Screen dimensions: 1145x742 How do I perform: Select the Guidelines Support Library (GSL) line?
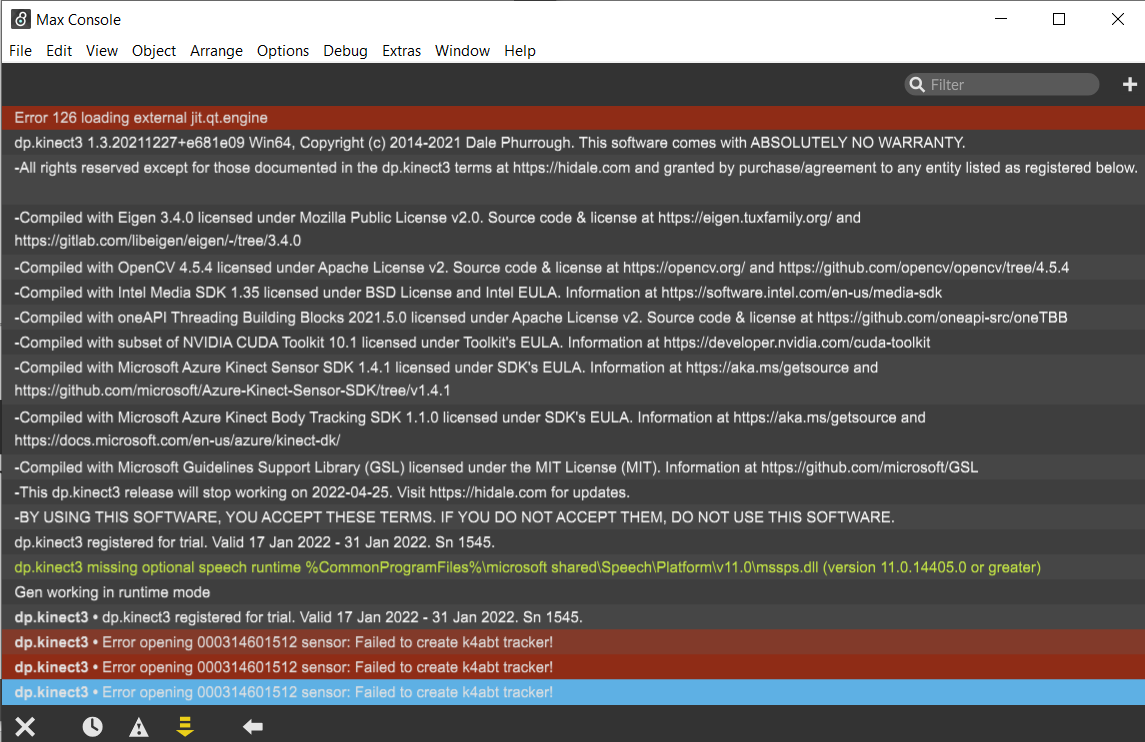pyautogui.click(x=573, y=467)
